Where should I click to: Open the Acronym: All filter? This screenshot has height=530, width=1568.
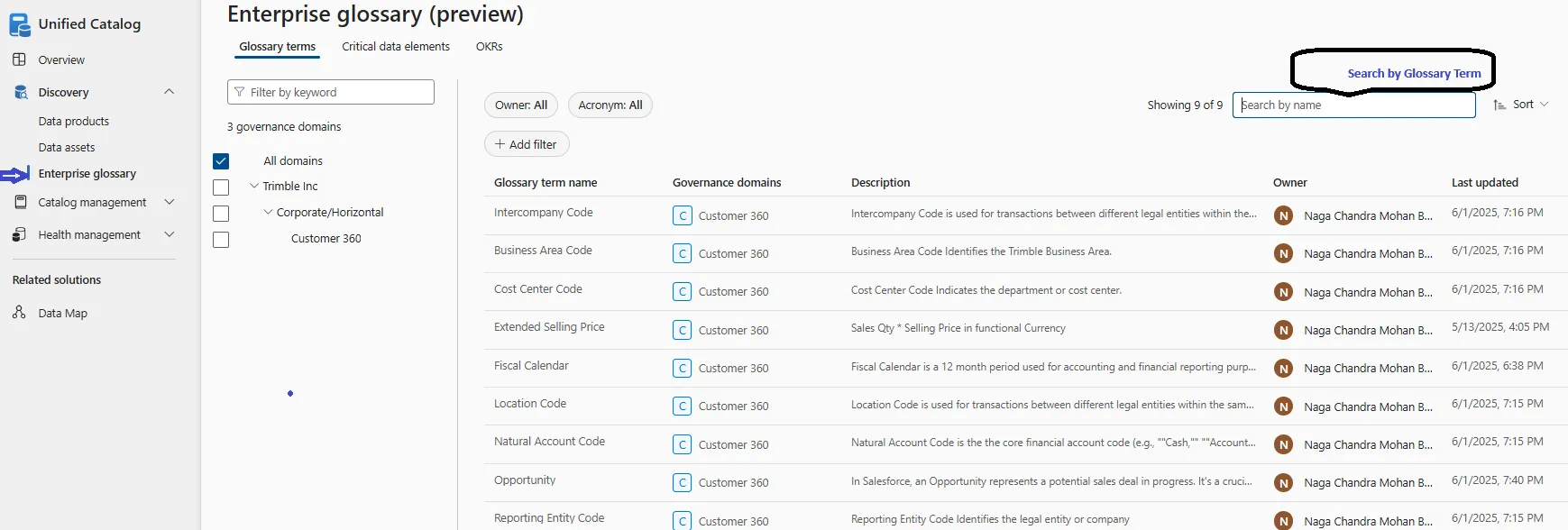point(610,105)
